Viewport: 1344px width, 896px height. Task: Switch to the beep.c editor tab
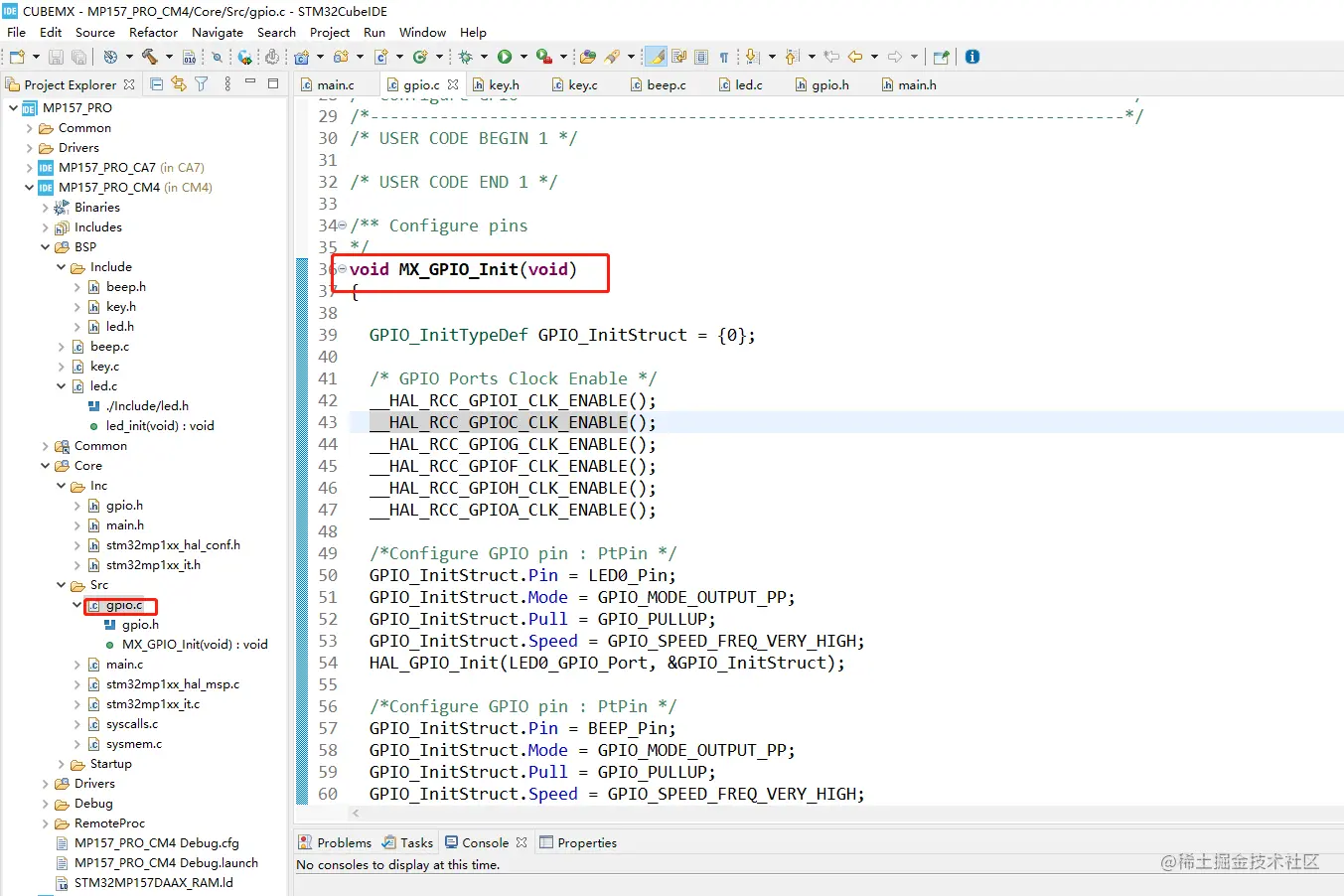coord(658,84)
